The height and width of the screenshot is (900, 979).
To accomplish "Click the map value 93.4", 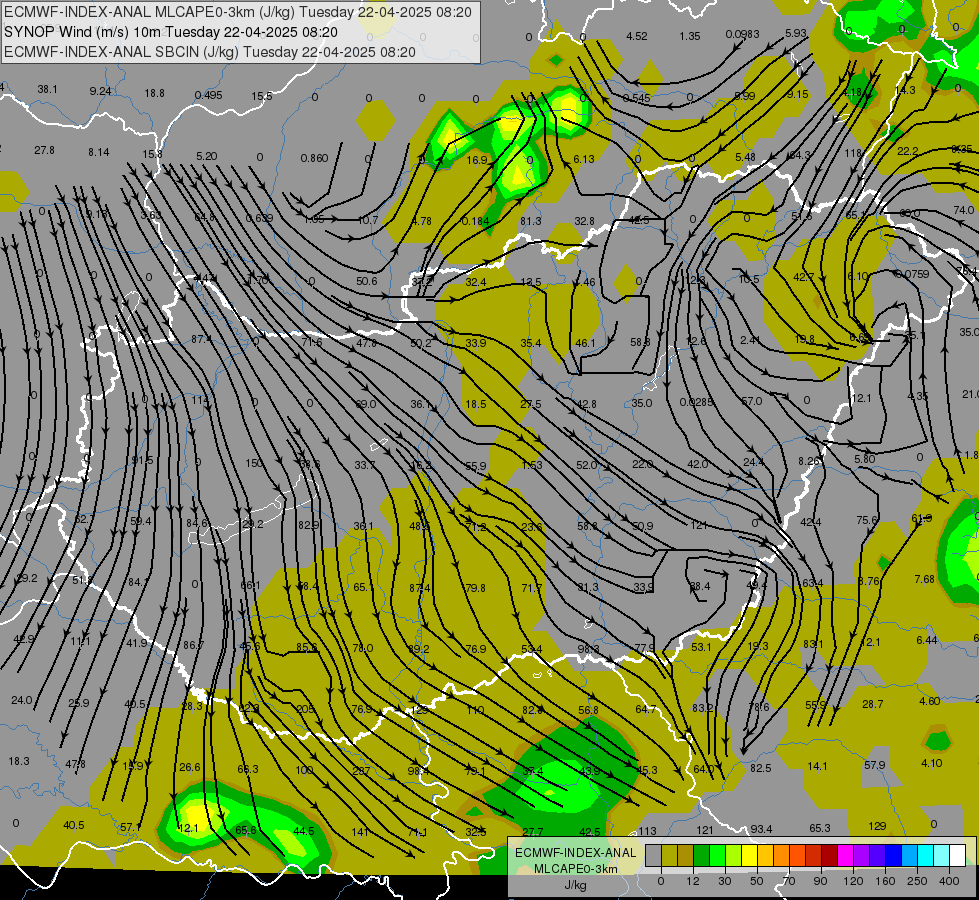I will click(x=761, y=829).
